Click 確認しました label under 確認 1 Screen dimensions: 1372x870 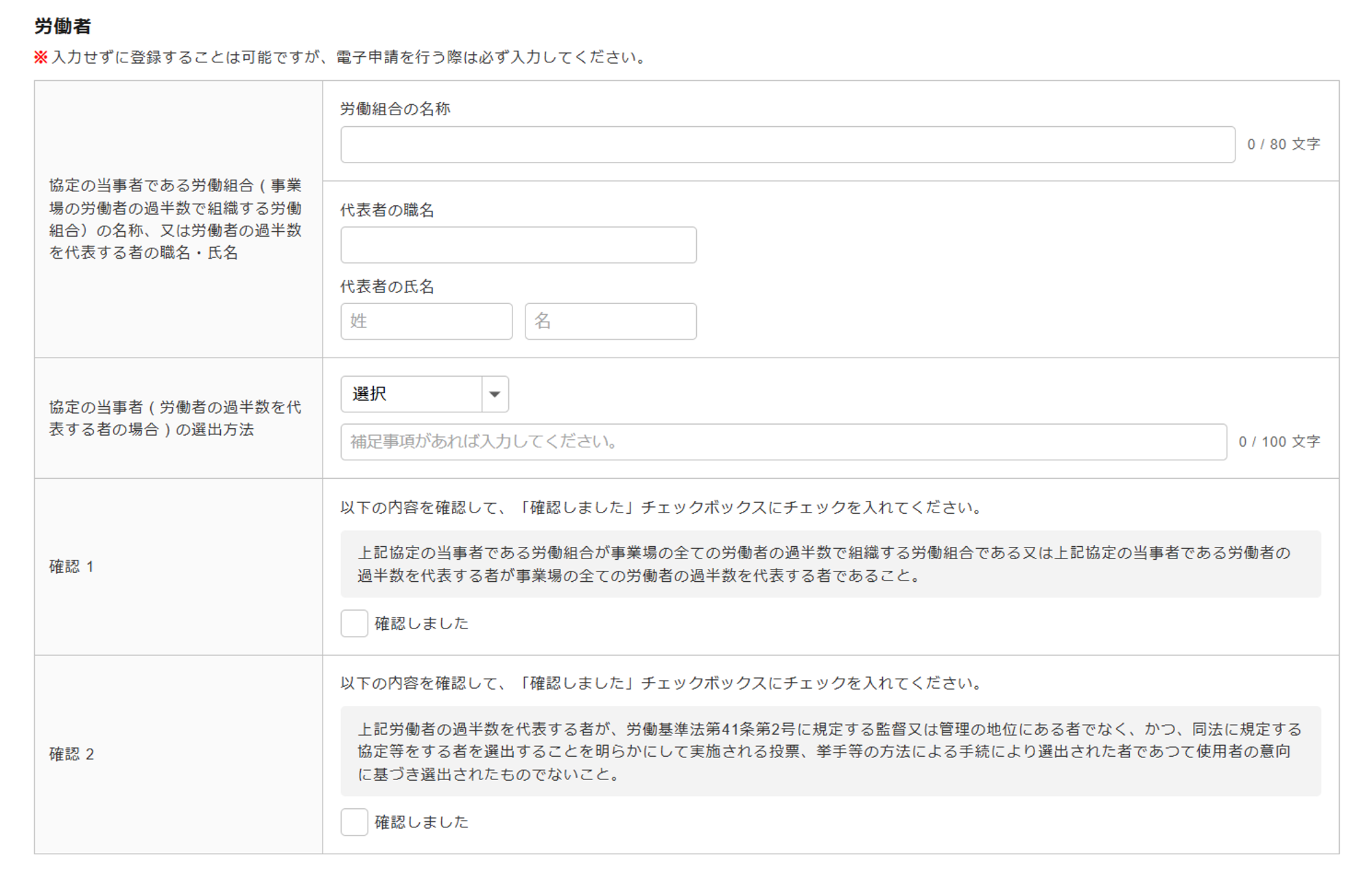[x=421, y=623]
